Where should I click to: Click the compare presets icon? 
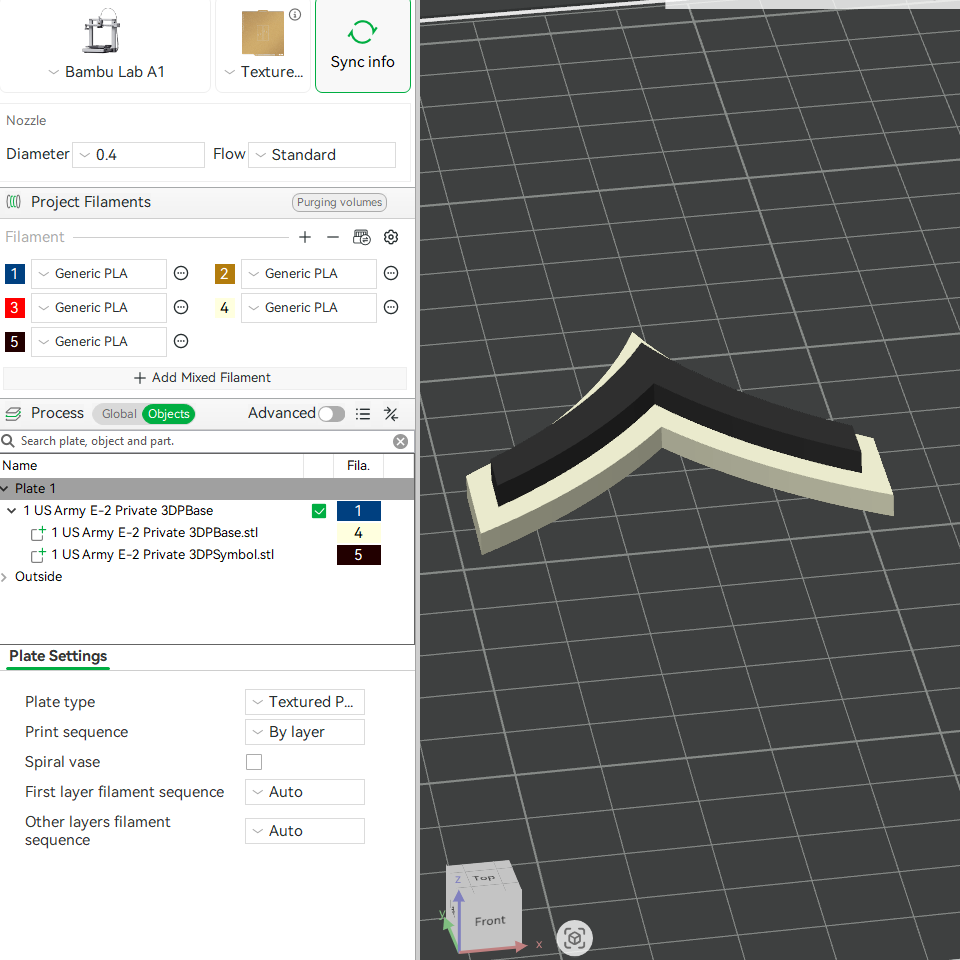(x=391, y=414)
